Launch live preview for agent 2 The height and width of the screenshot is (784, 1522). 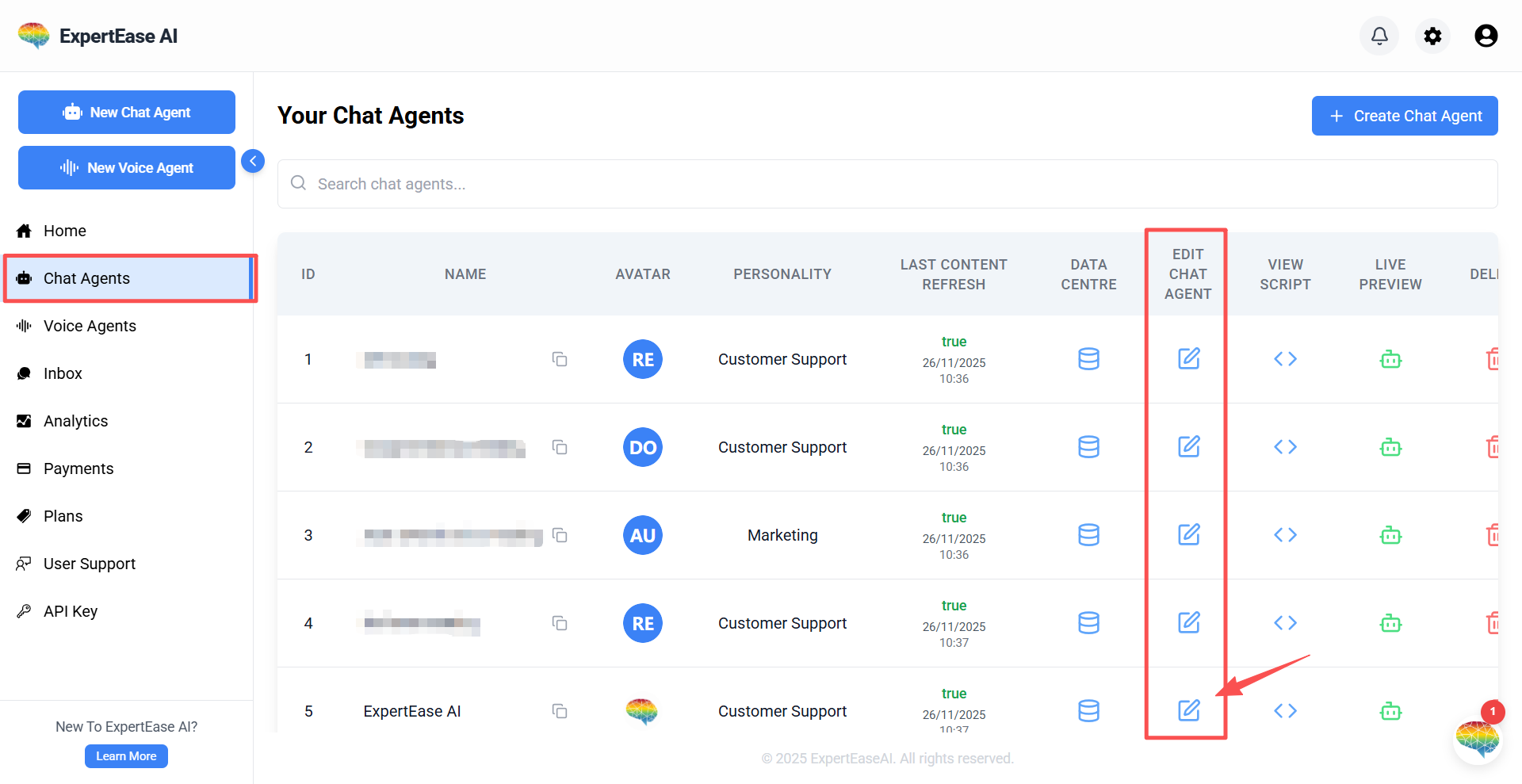pos(1390,447)
